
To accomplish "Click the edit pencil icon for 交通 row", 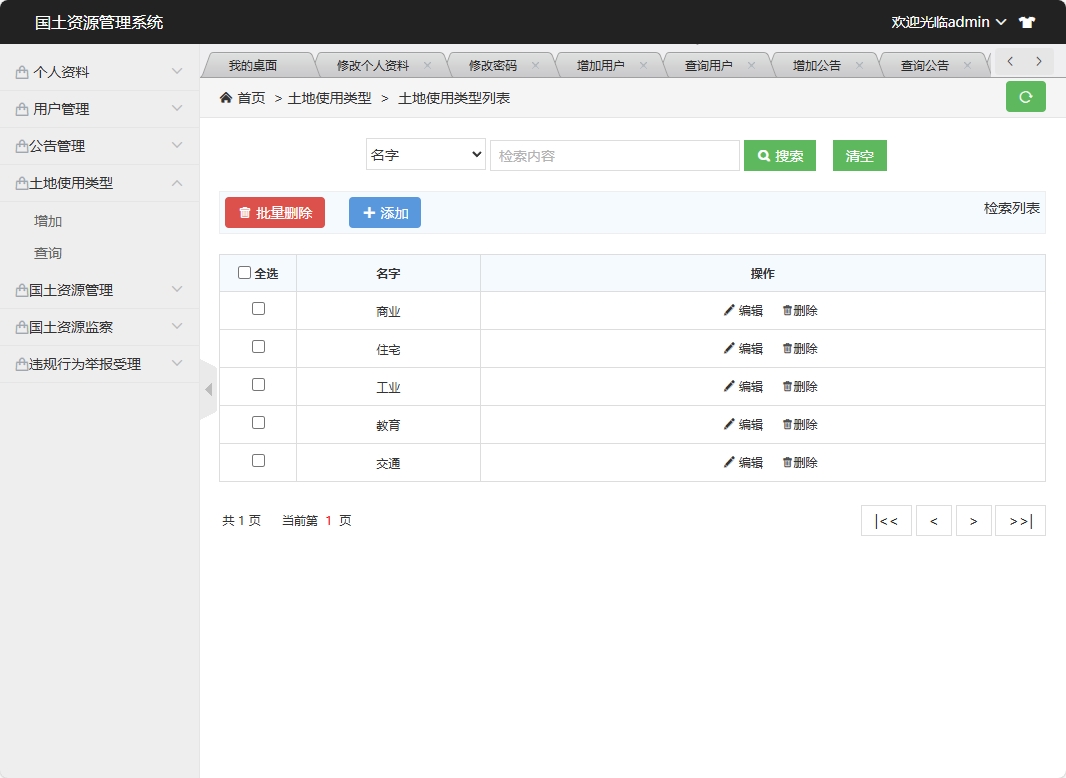I will pos(729,462).
